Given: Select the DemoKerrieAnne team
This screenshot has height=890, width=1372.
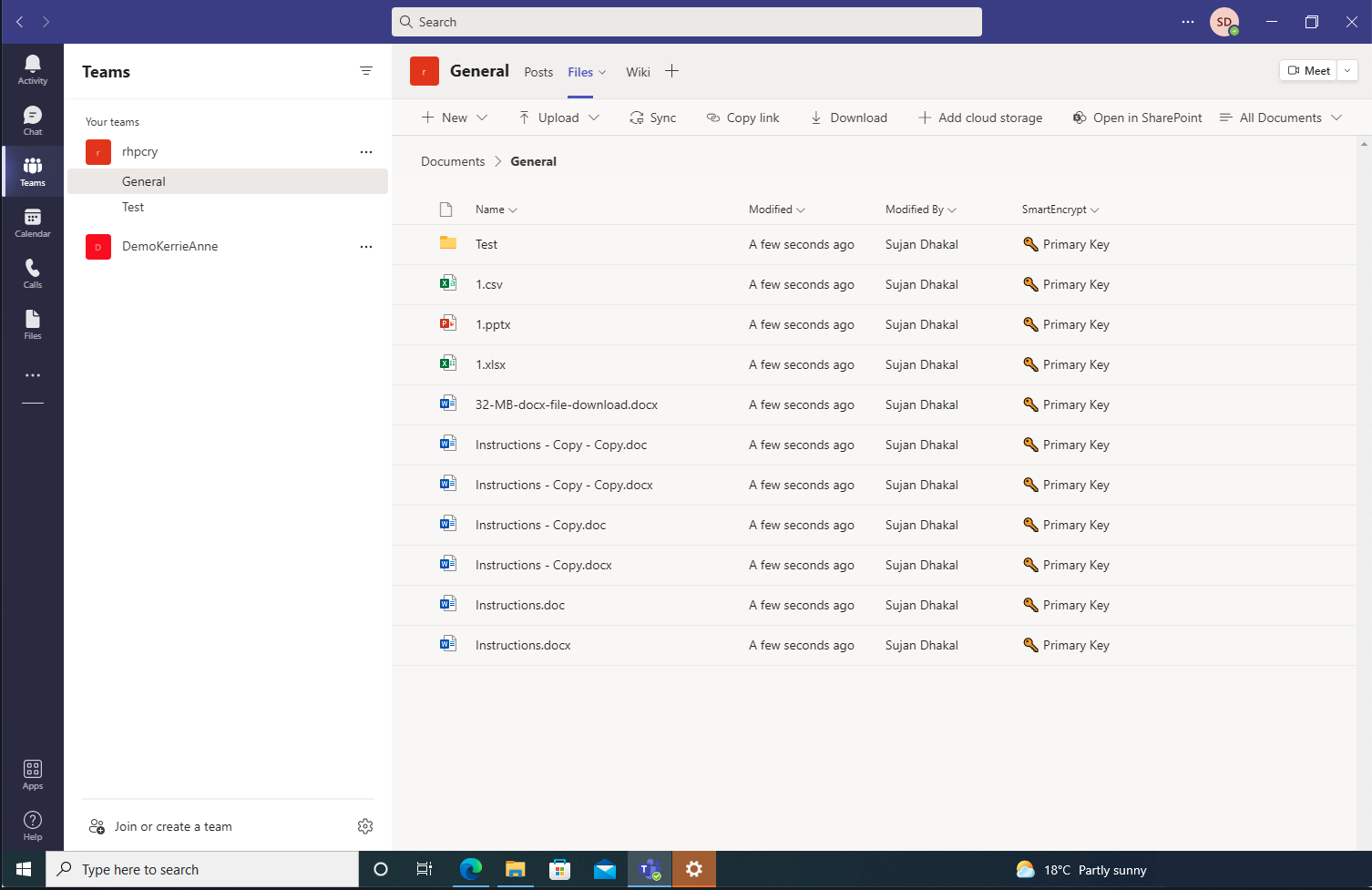Looking at the screenshot, I should 169,246.
